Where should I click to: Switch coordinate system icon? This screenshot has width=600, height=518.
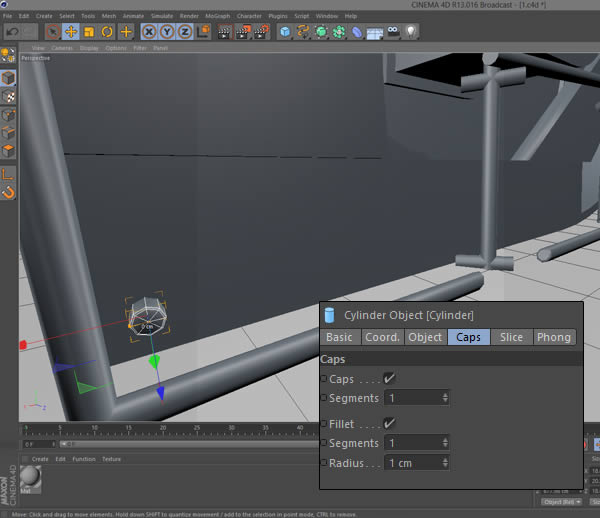click(203, 32)
